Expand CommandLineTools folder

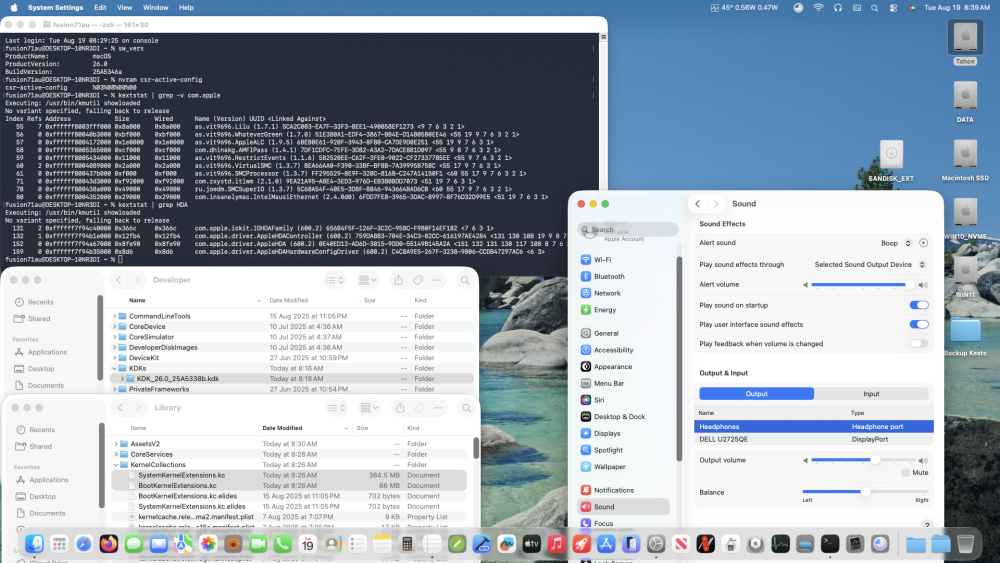(115, 316)
